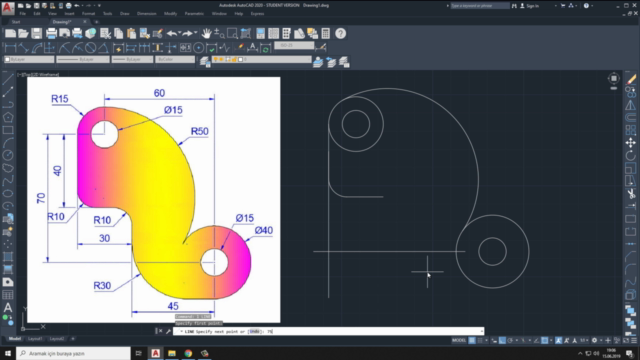Expand the Undo history dropdown arrow
The width and height of the screenshot is (640, 360).
pos(180,33)
